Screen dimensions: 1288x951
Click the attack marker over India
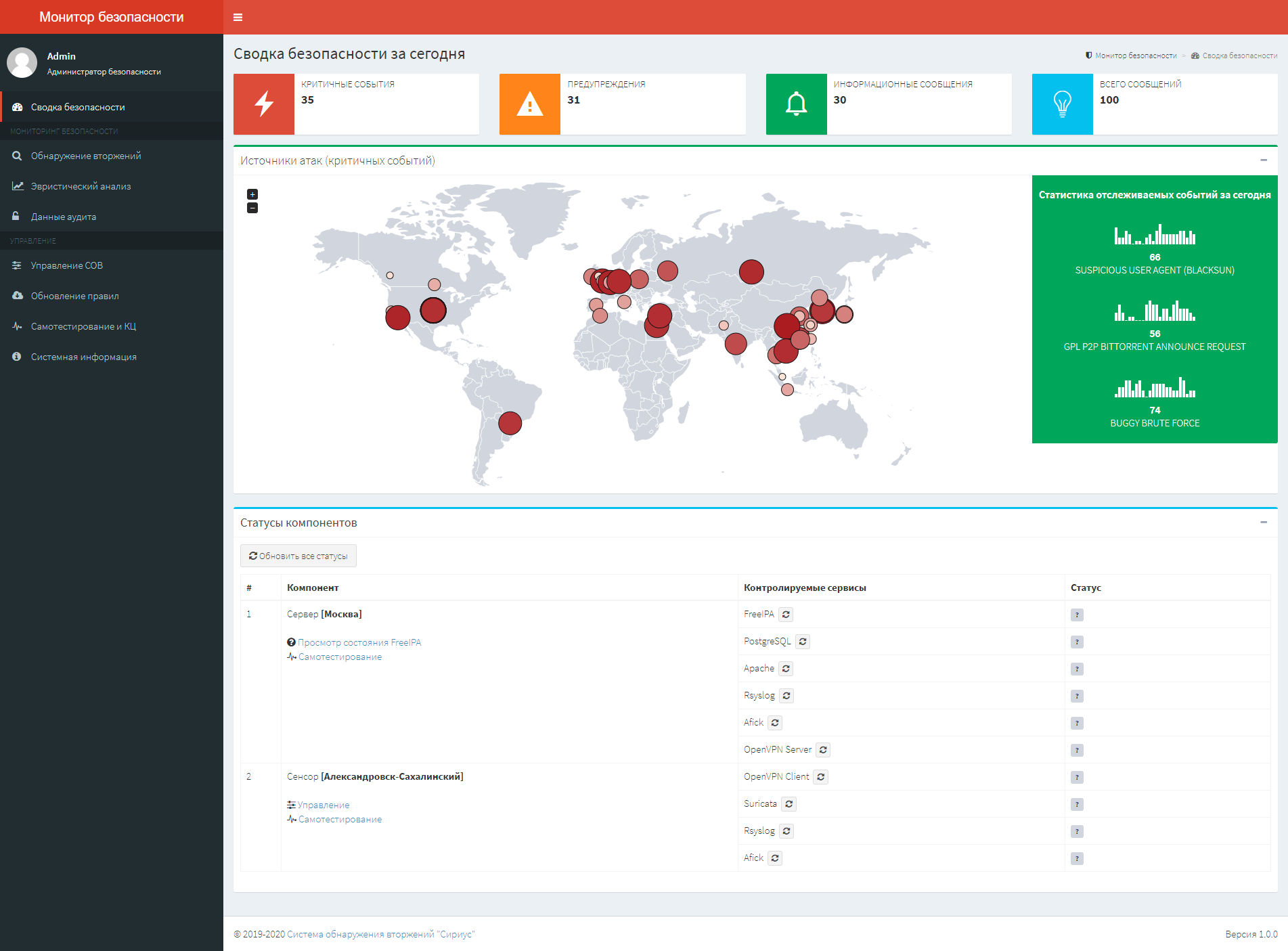(736, 344)
